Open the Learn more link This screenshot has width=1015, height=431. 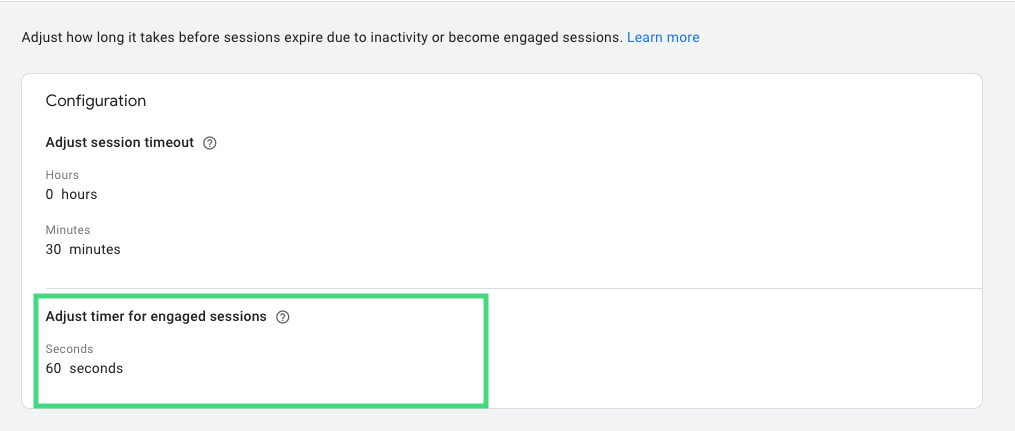coord(663,38)
